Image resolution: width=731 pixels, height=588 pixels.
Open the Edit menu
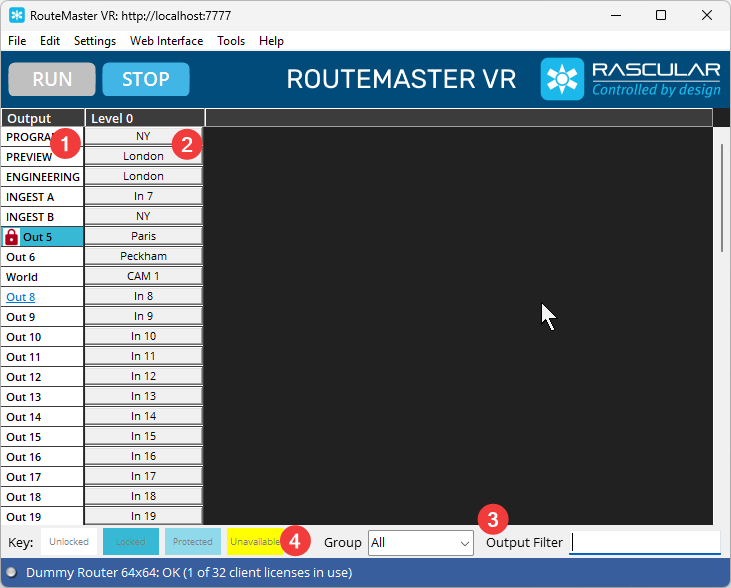(50, 41)
